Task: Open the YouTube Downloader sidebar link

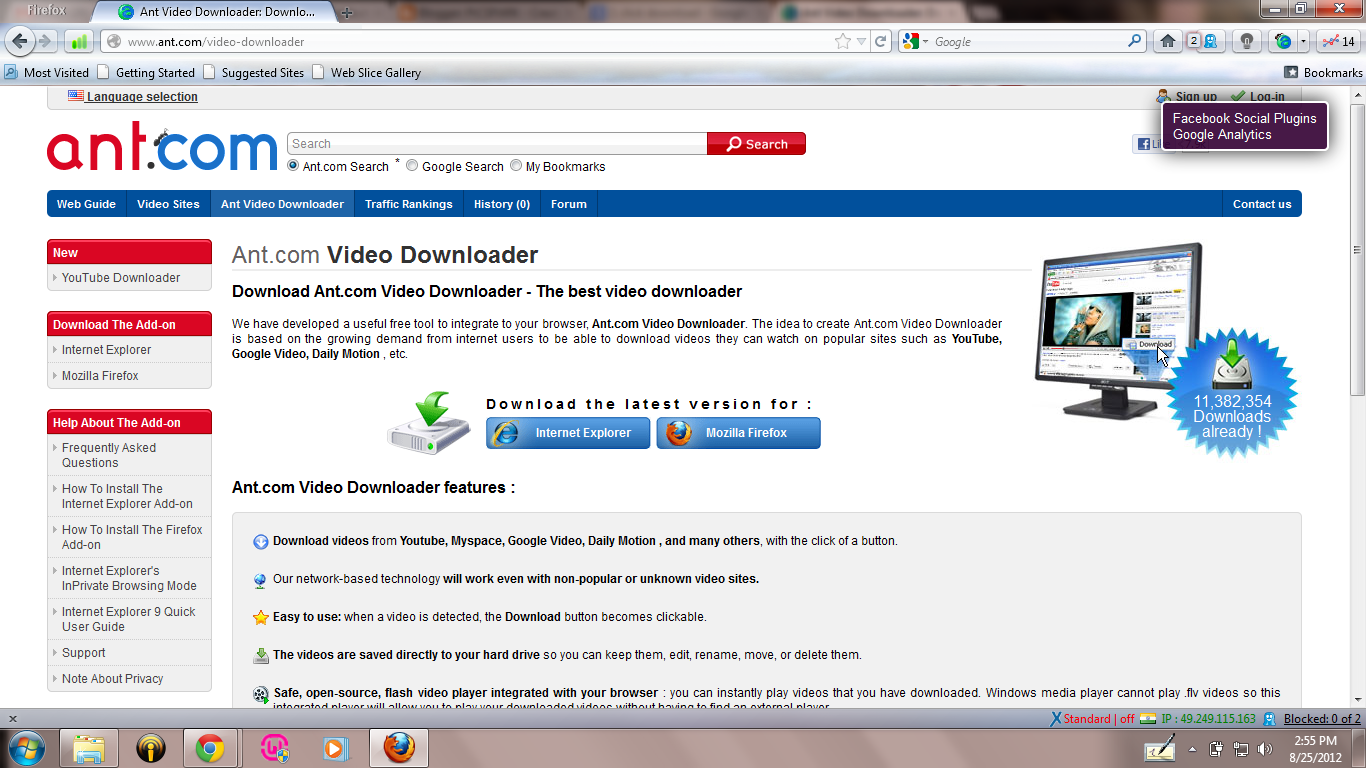Action: [121, 278]
